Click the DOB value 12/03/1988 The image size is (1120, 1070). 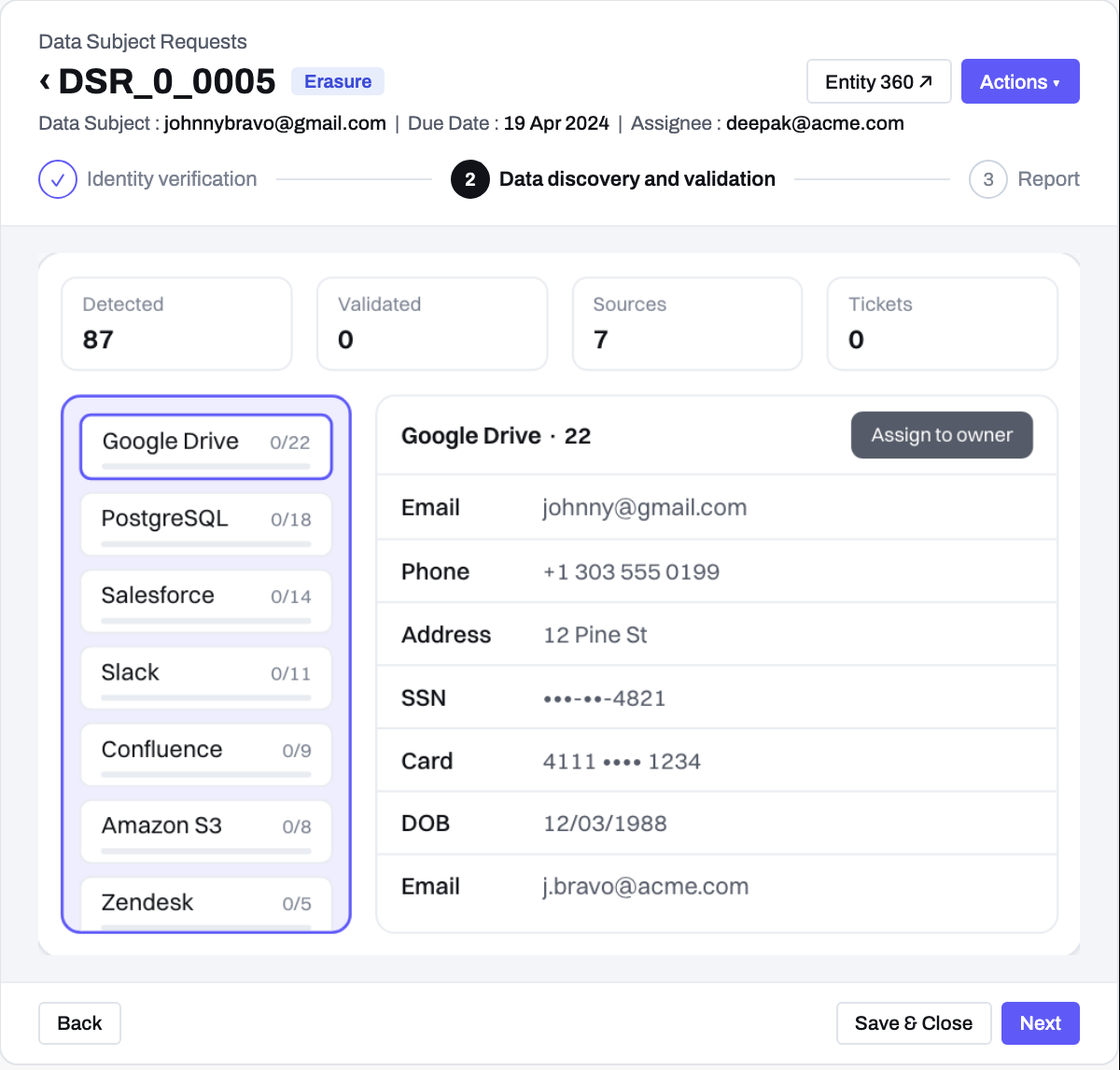pos(605,824)
